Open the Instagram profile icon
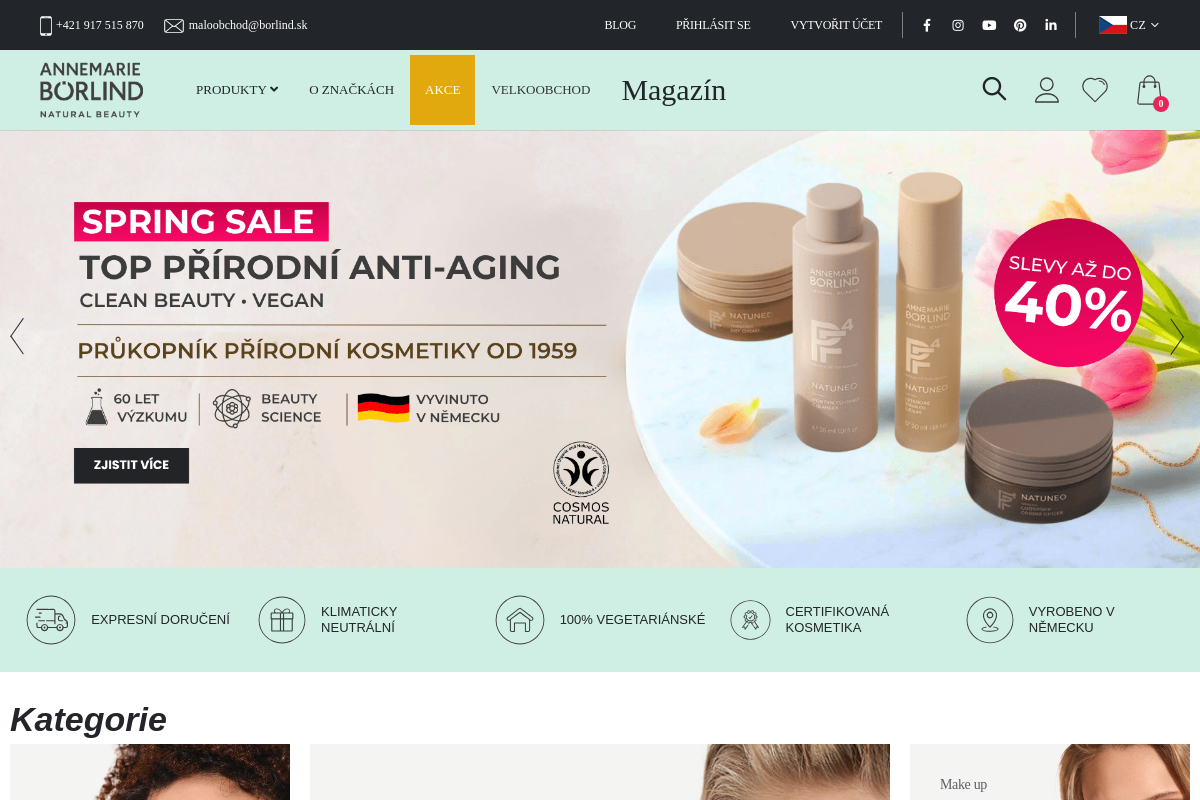The image size is (1200, 800). (x=958, y=25)
